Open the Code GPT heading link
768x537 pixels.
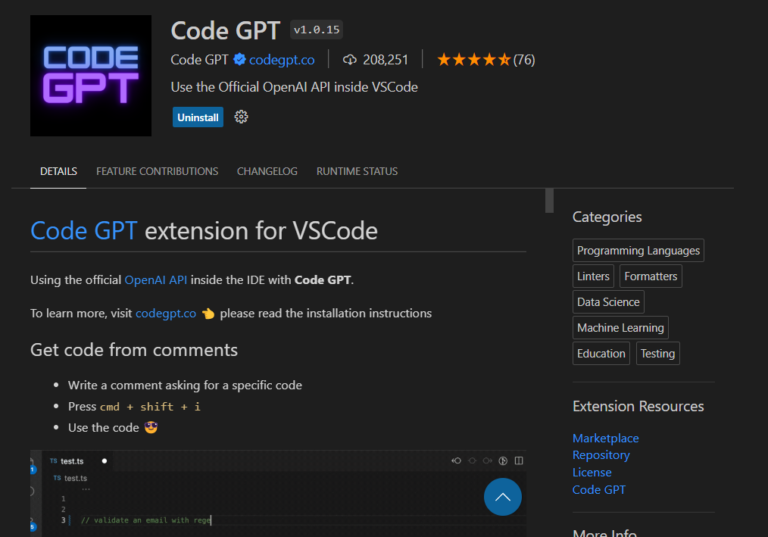pyautogui.click(x=84, y=230)
